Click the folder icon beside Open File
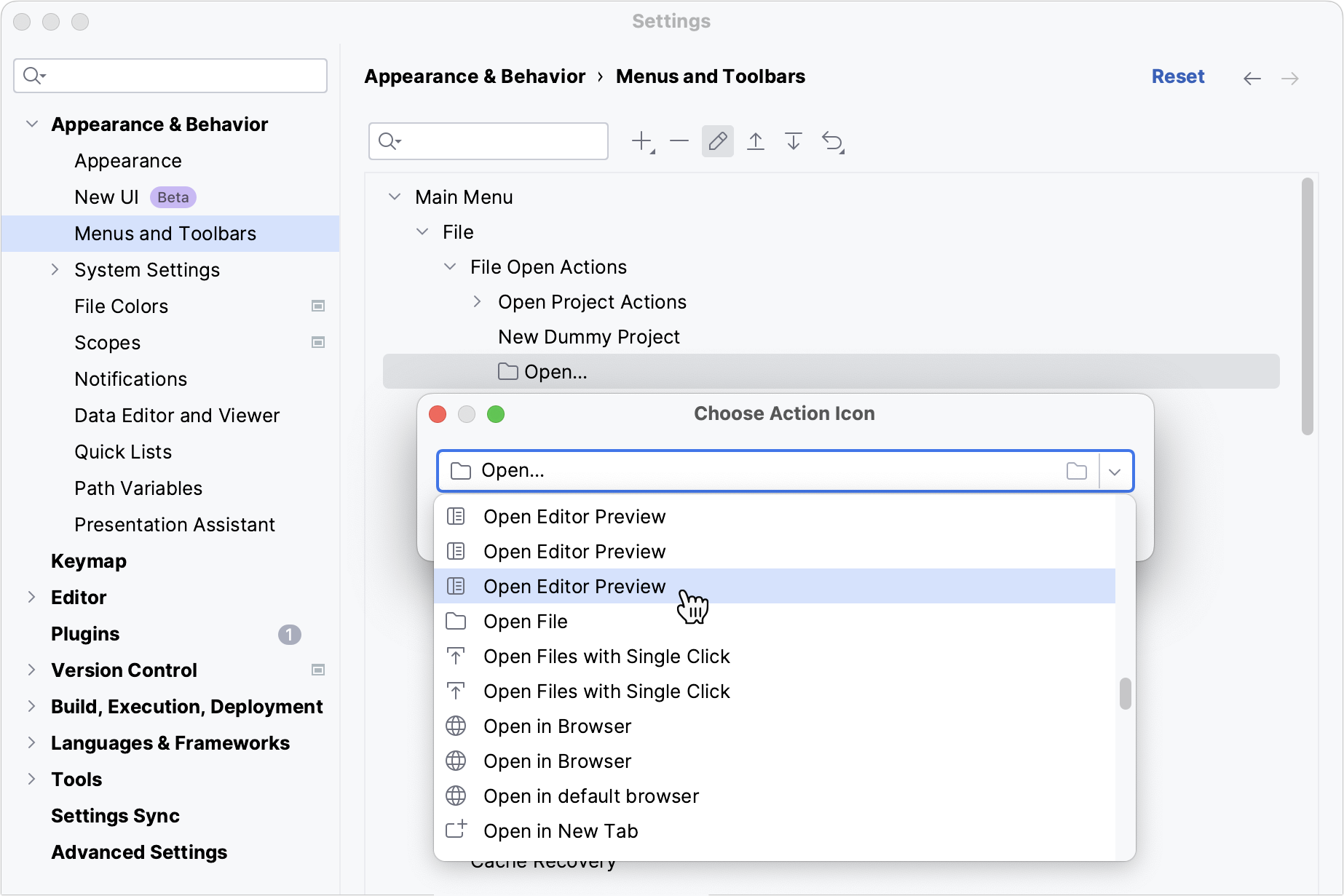 point(456,621)
